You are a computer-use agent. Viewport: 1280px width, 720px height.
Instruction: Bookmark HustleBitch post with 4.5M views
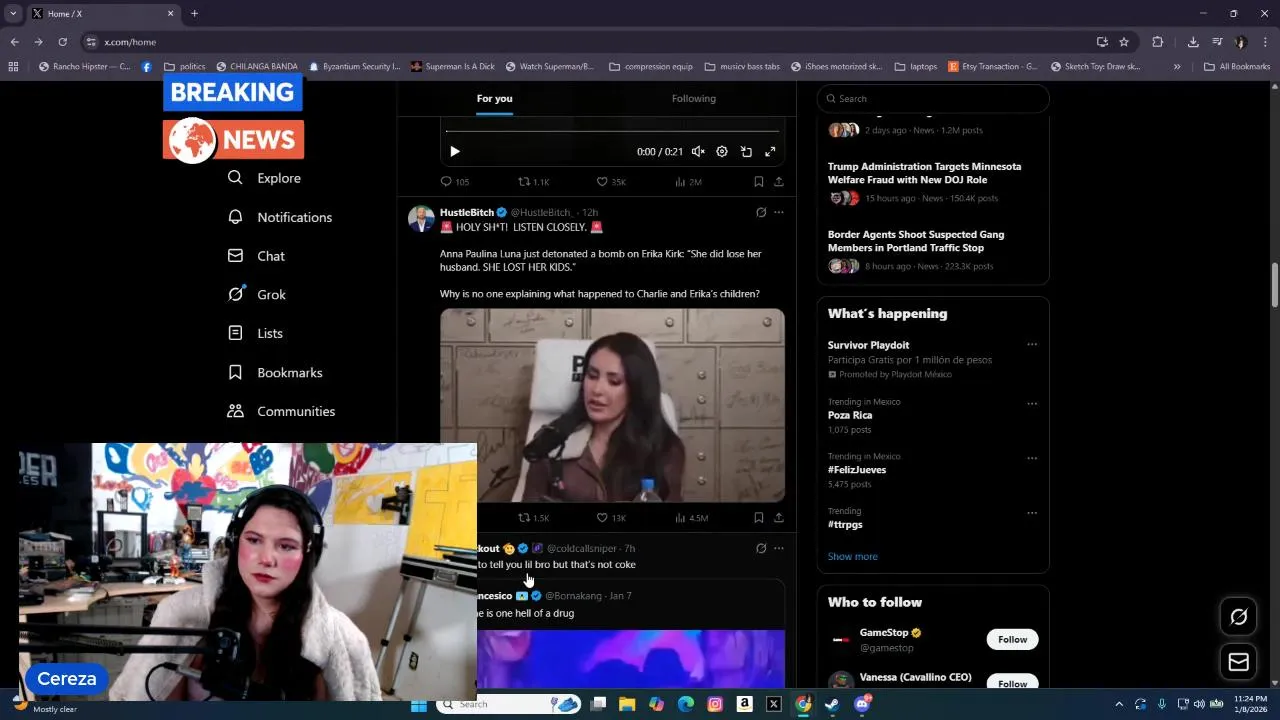[x=758, y=518]
